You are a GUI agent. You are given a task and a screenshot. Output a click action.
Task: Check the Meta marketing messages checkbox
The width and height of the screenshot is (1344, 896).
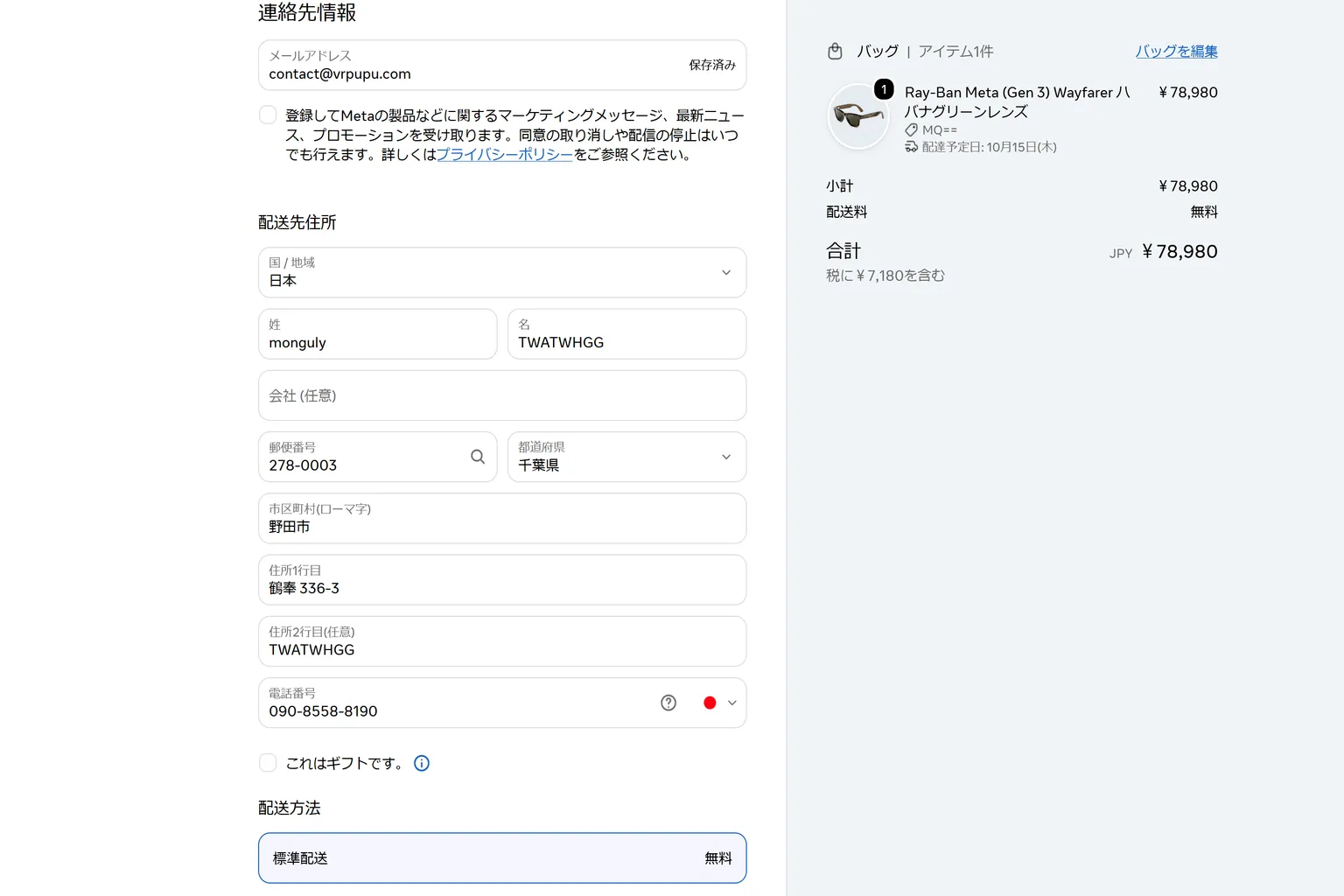click(x=268, y=115)
